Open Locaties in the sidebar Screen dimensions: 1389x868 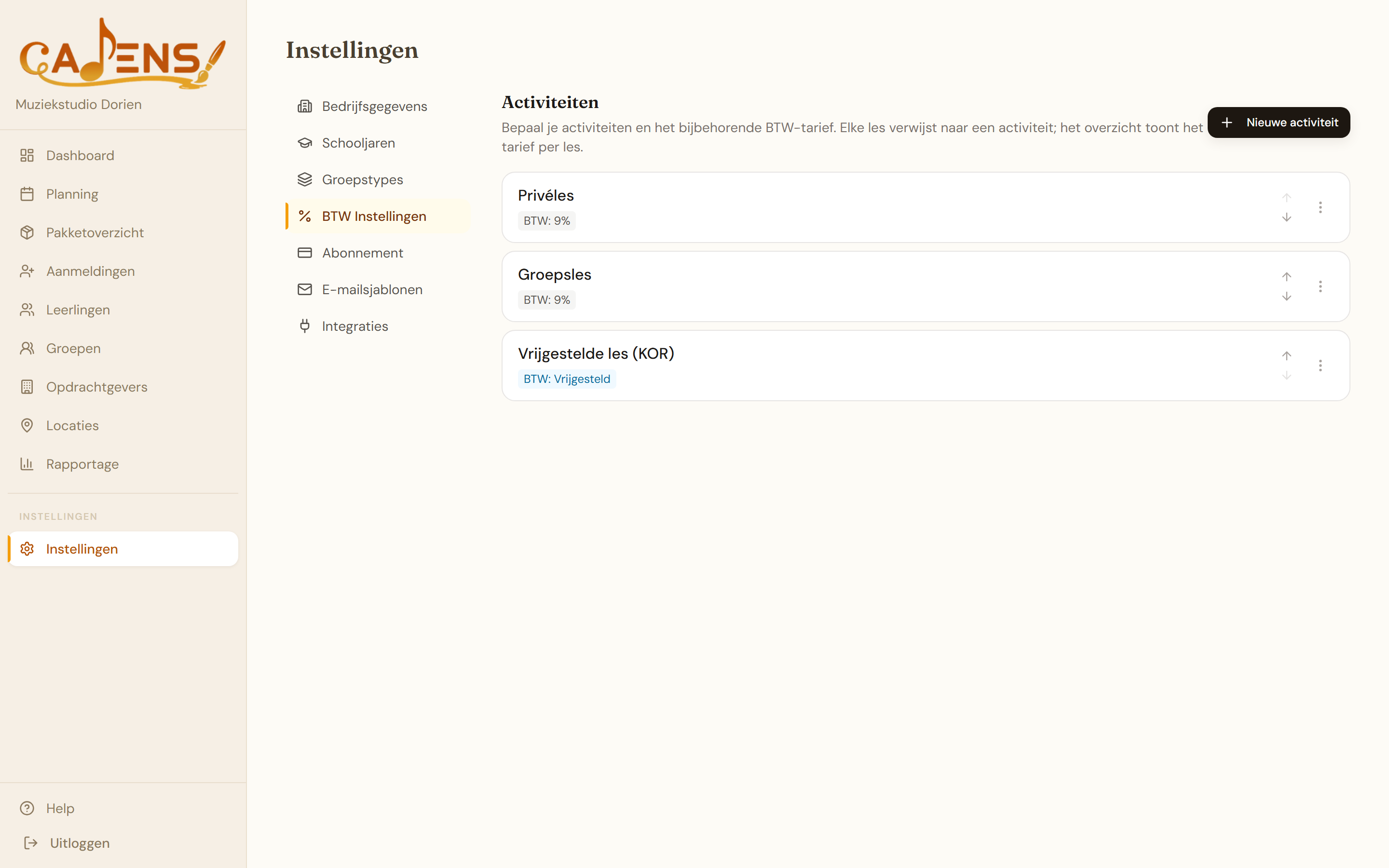(123, 425)
